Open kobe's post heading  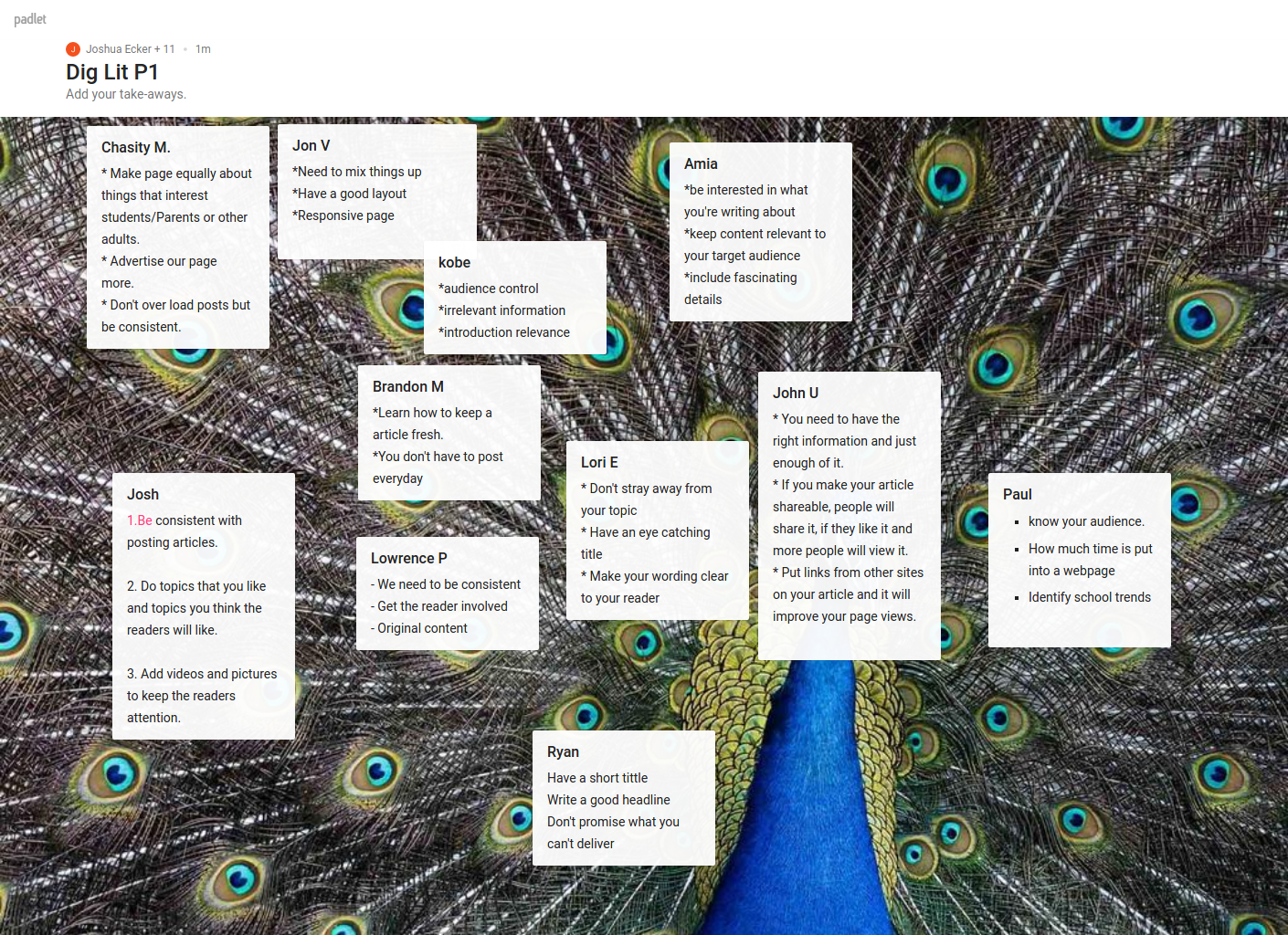pyautogui.click(x=454, y=263)
